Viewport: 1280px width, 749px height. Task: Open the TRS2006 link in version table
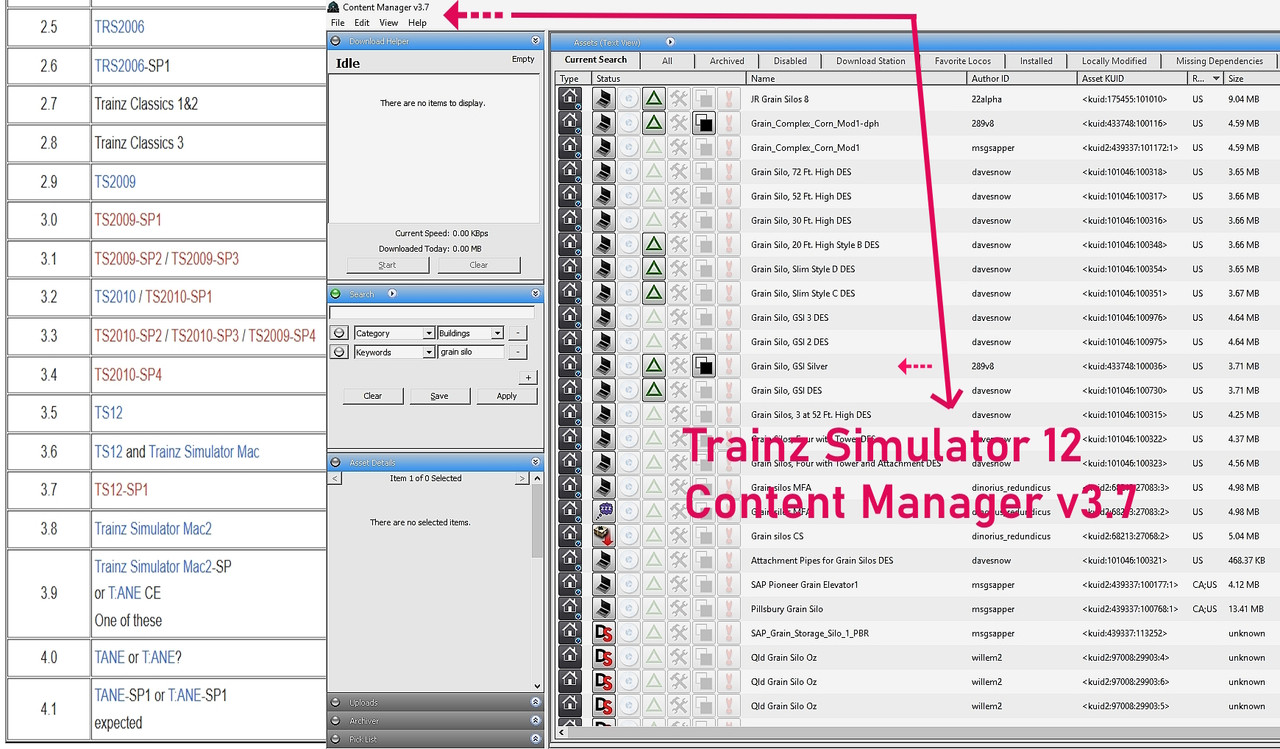[x=120, y=27]
